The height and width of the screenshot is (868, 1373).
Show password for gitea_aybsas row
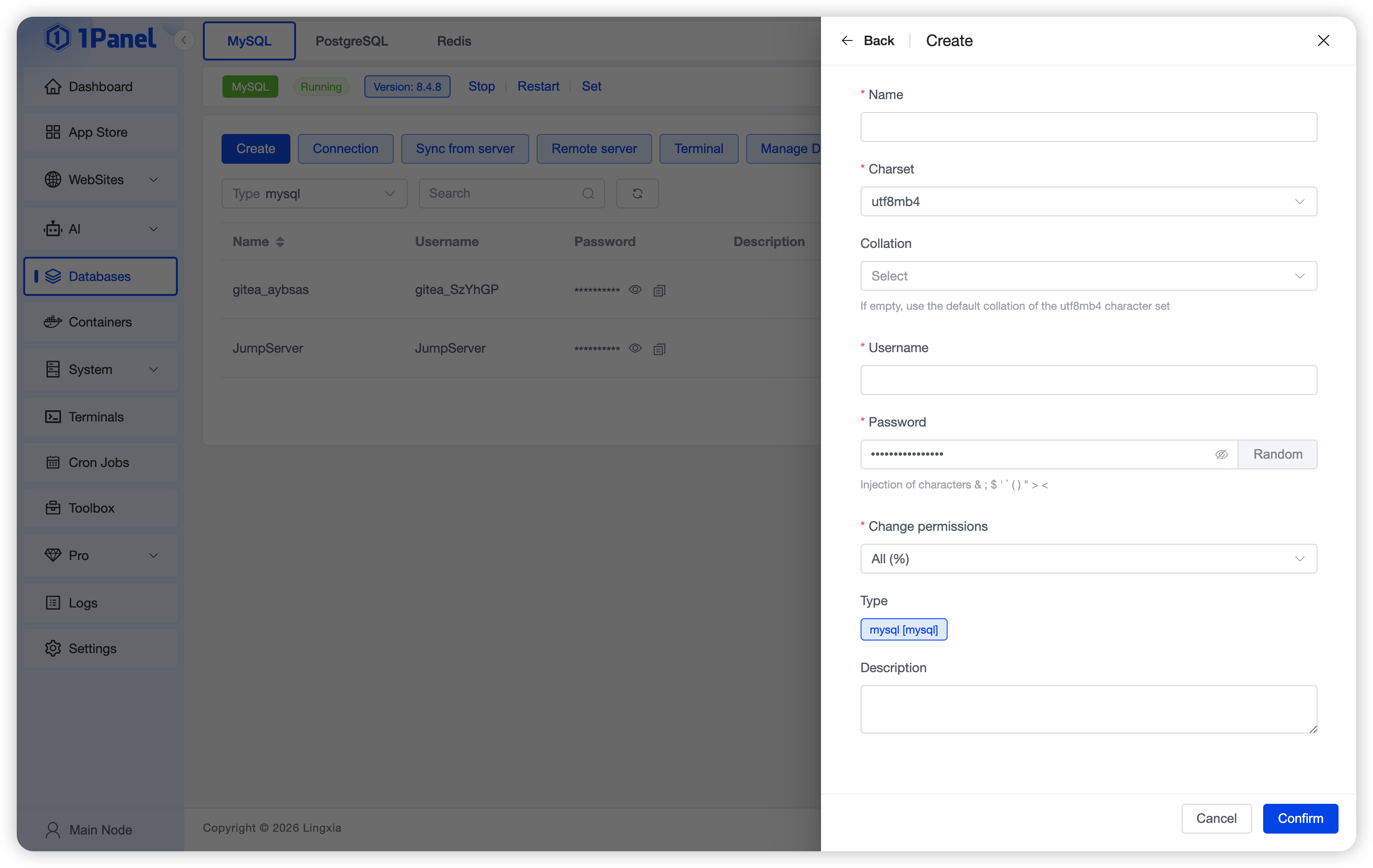coord(635,289)
